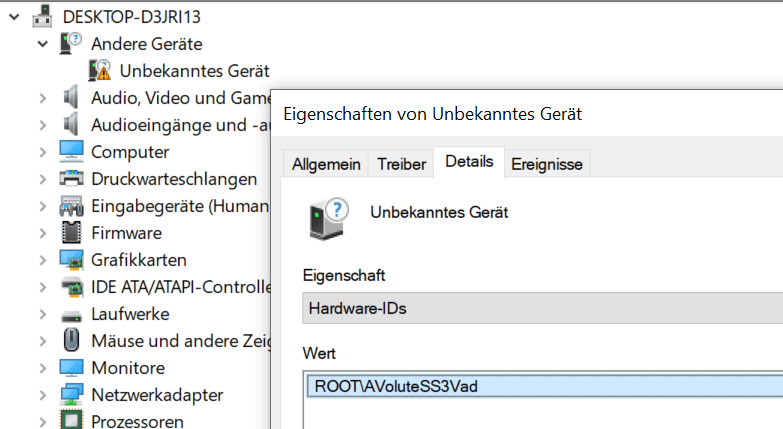Click the mouse icon for Mäuse und andere
The width and height of the screenshot is (783, 429).
pos(71,340)
